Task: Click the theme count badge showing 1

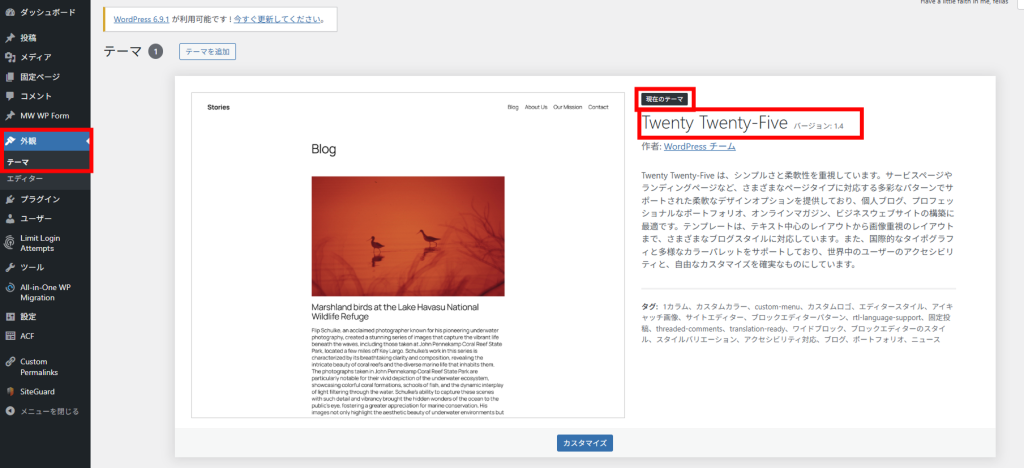Action: (155, 52)
